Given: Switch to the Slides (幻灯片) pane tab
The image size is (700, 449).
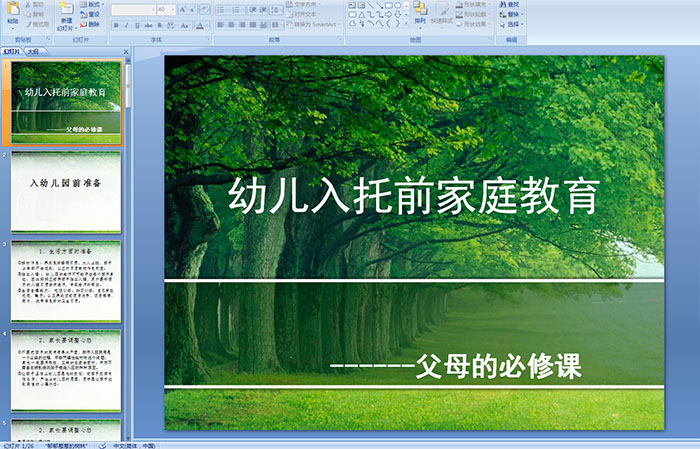Looking at the screenshot, I should 12,52.
